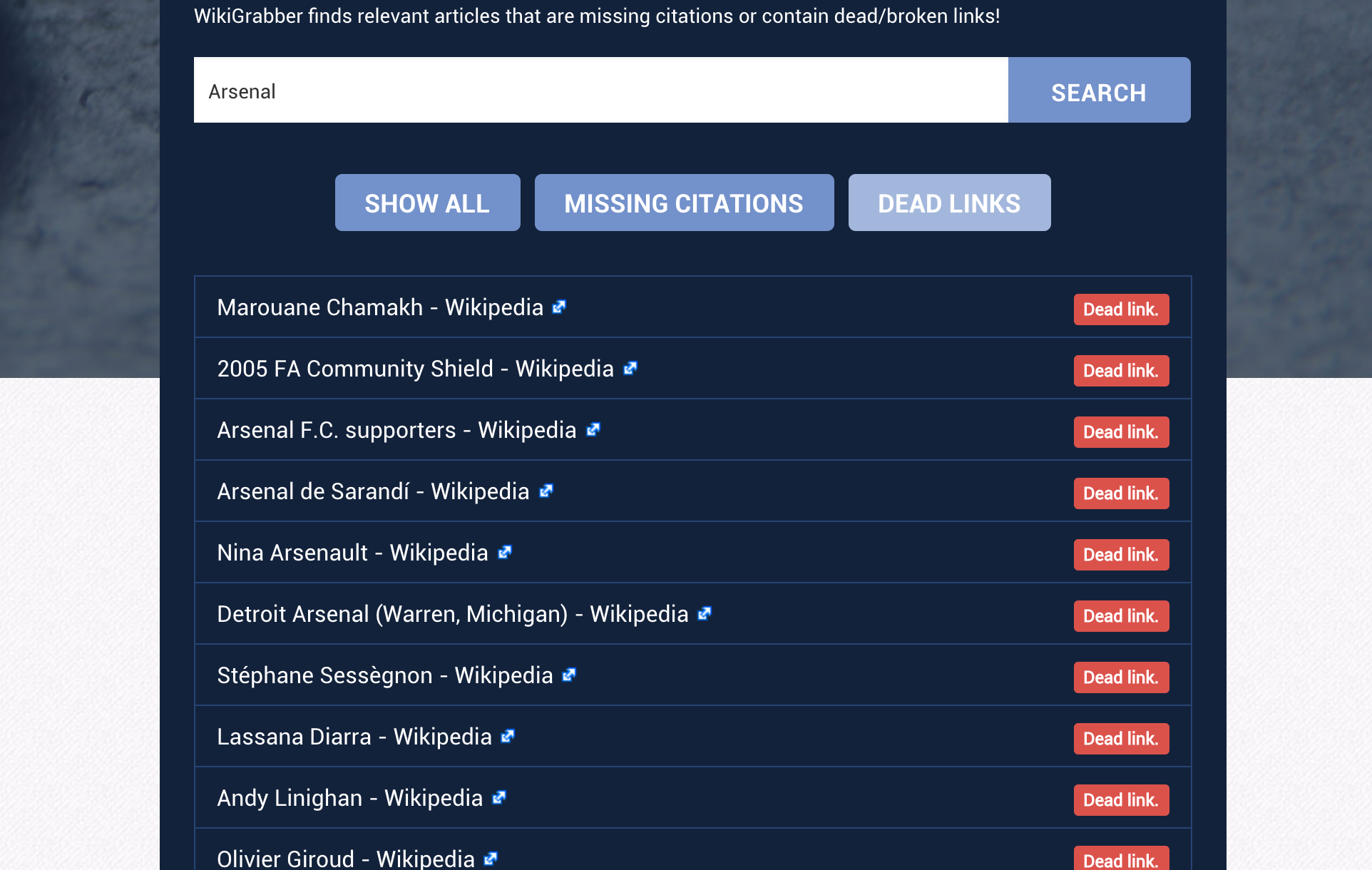Click the SEARCH button

(1099, 90)
